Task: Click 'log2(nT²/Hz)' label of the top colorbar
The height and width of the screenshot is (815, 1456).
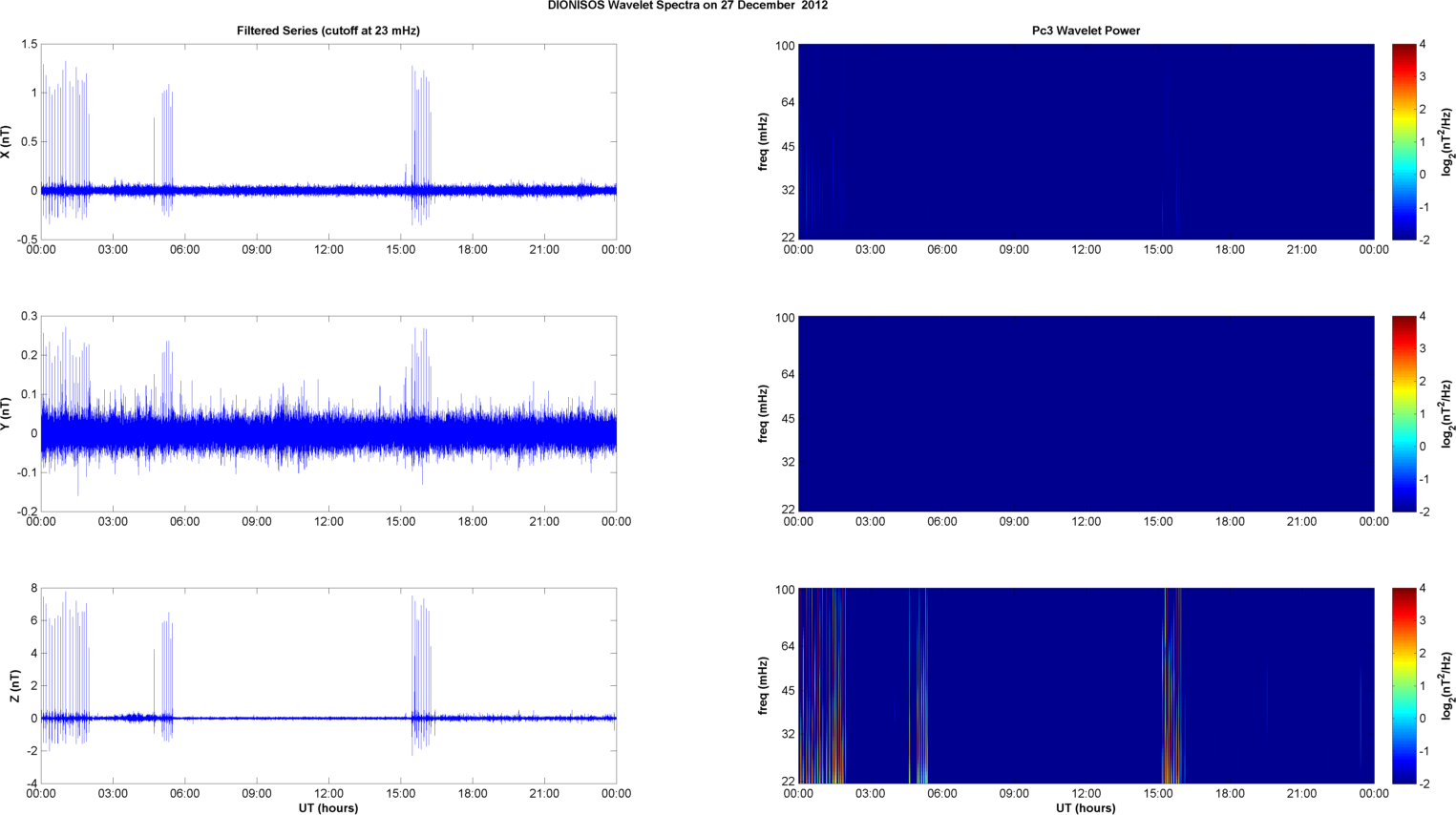Action: 1447,141
